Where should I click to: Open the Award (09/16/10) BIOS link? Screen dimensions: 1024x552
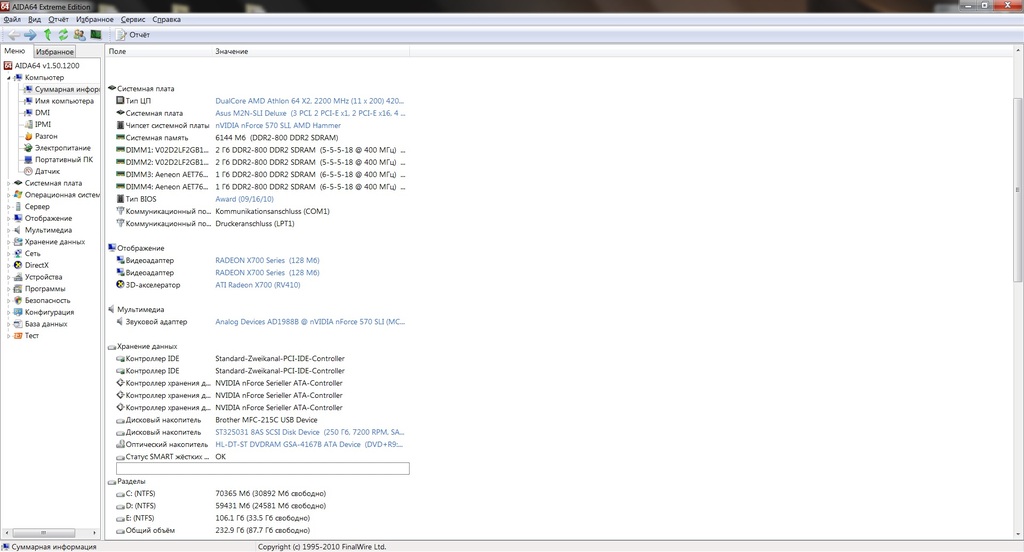pyautogui.click(x=244, y=199)
